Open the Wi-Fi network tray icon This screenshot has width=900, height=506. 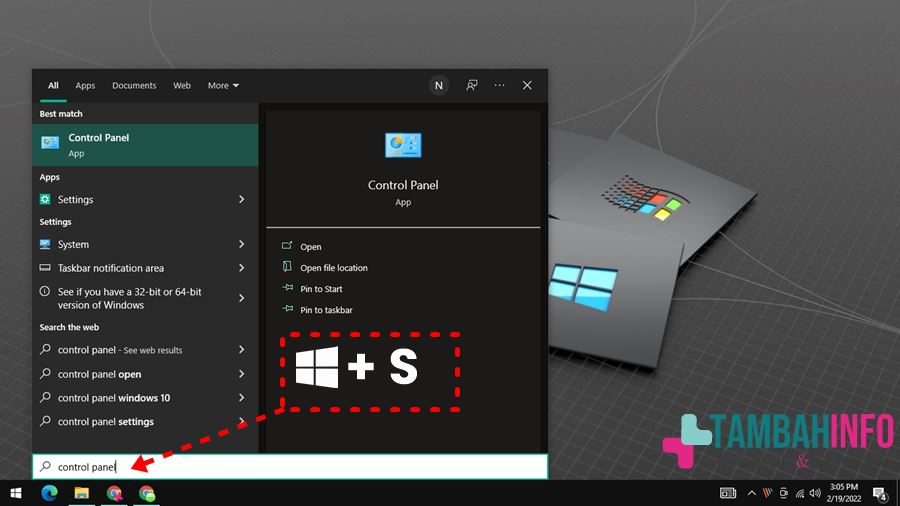coord(800,493)
